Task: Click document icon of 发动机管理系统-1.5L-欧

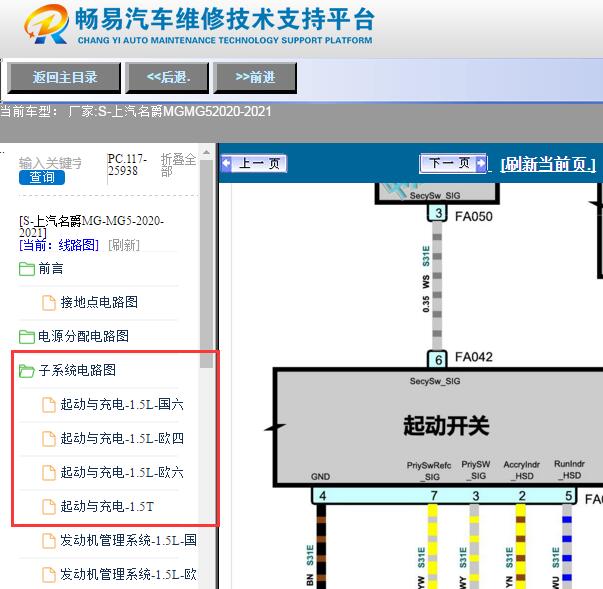Action: (49, 574)
